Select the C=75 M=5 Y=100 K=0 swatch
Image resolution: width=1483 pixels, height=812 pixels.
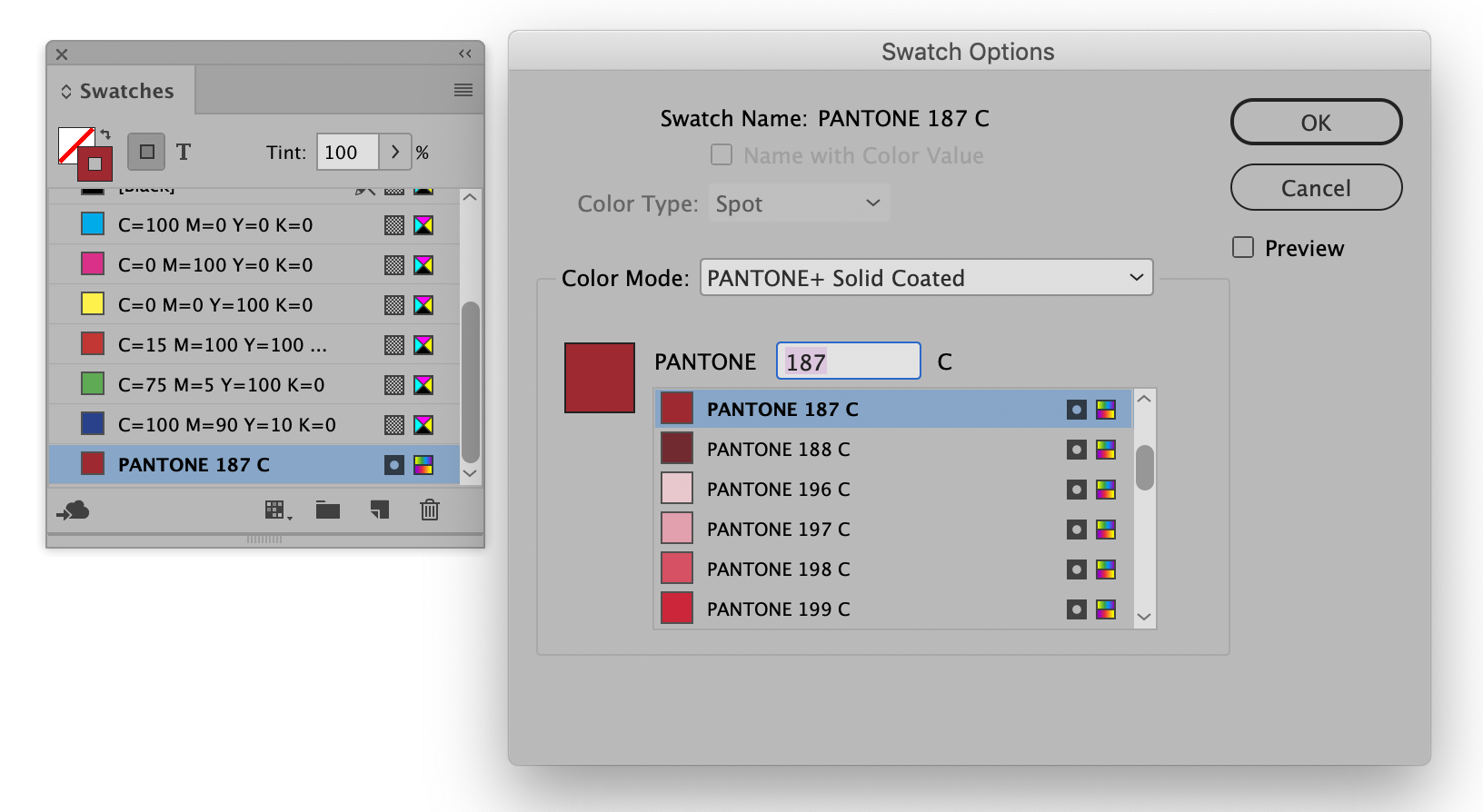254,384
